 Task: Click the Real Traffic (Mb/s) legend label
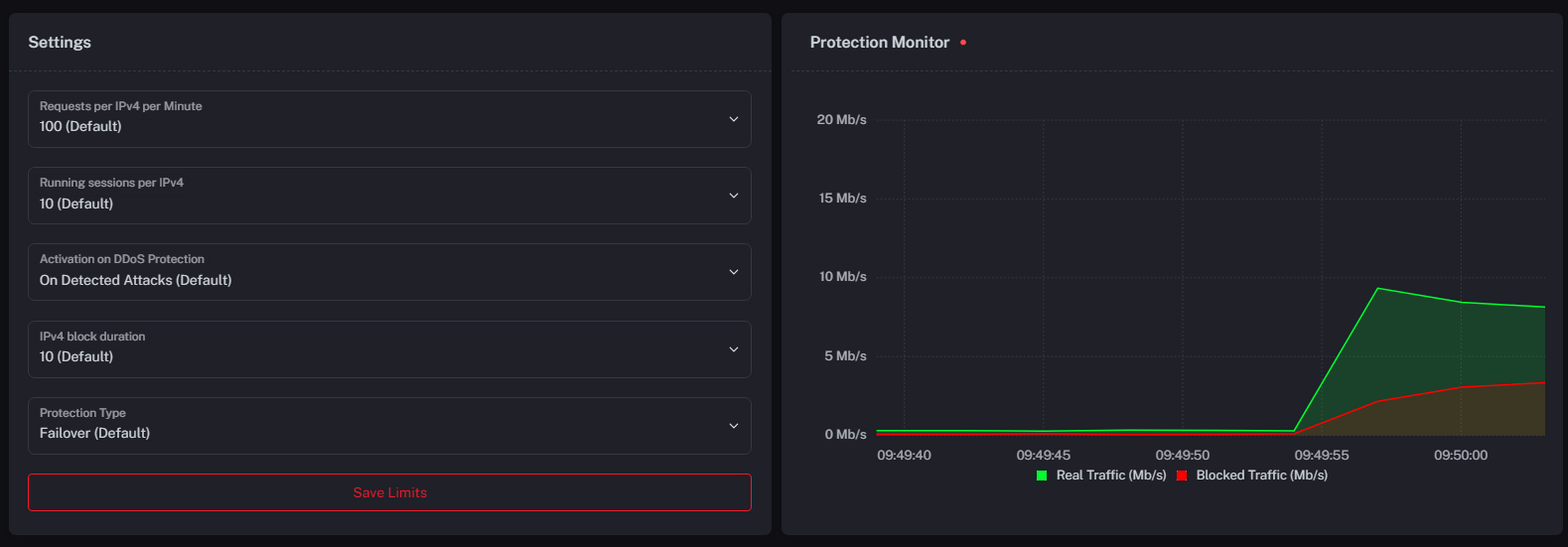tap(1111, 476)
